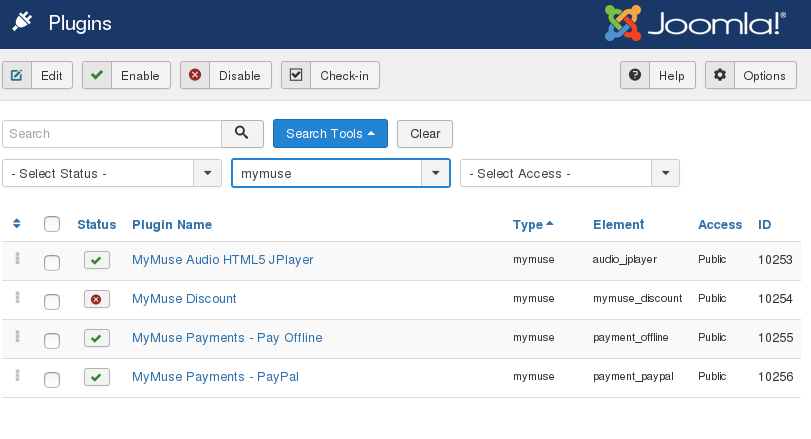811x439 pixels.
Task: Click the element value audio_jplayer
Action: pyautogui.click(x=625, y=259)
